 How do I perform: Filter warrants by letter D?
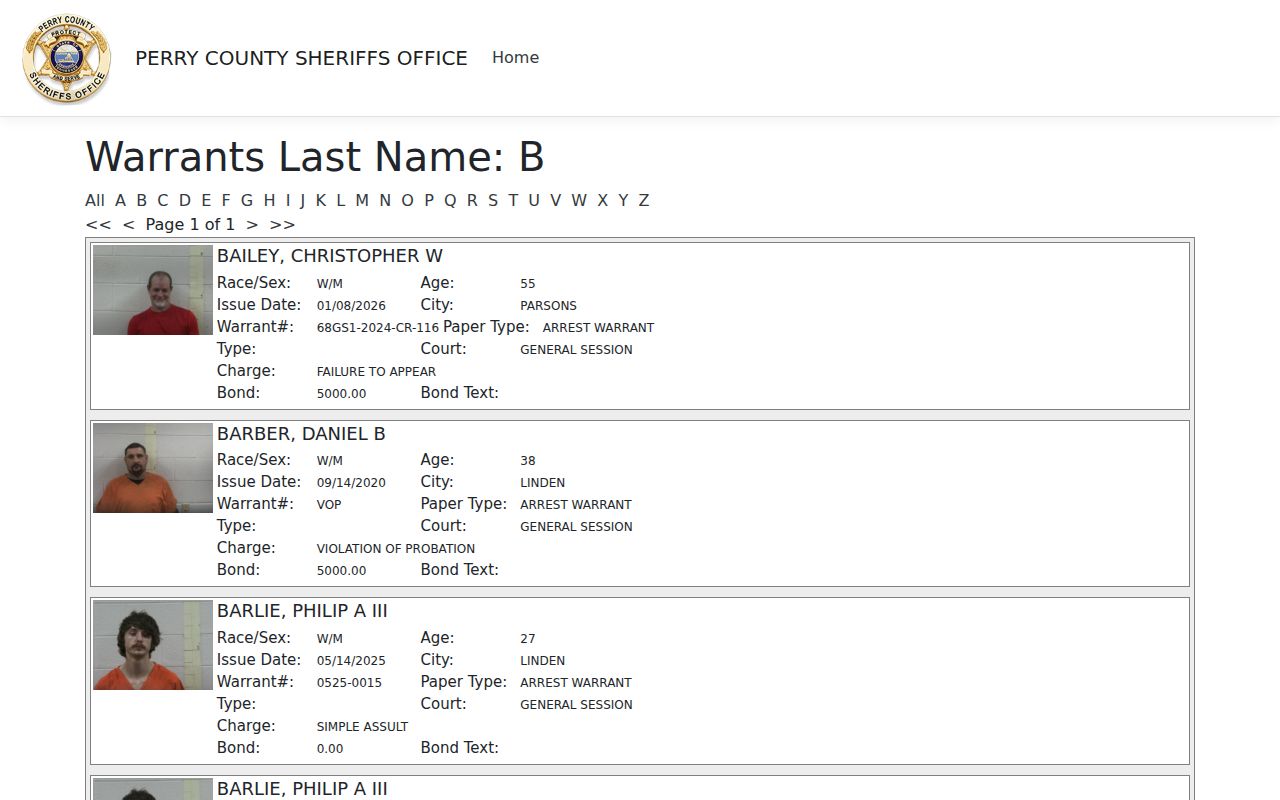[x=184, y=200]
